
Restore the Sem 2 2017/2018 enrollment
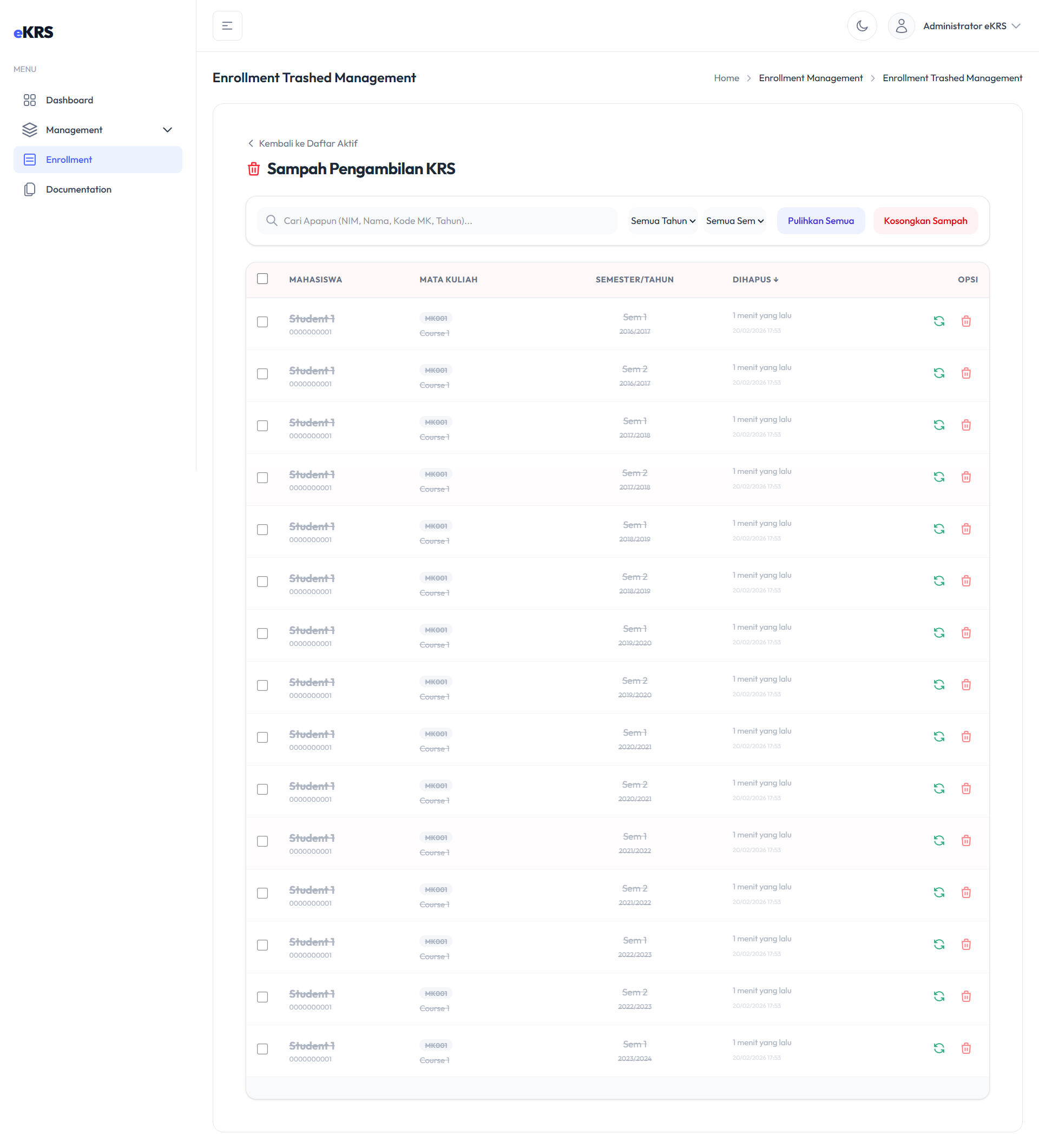[939, 477]
